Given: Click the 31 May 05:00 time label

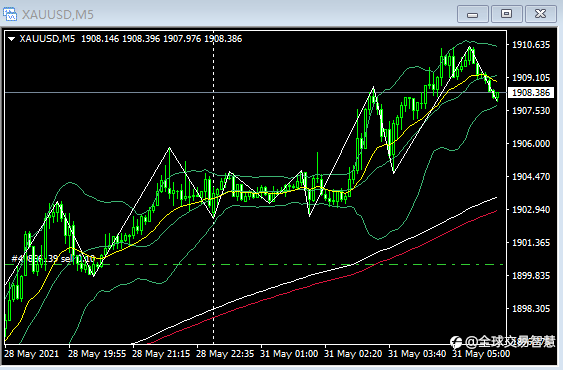Looking at the screenshot, I should pos(481,354).
